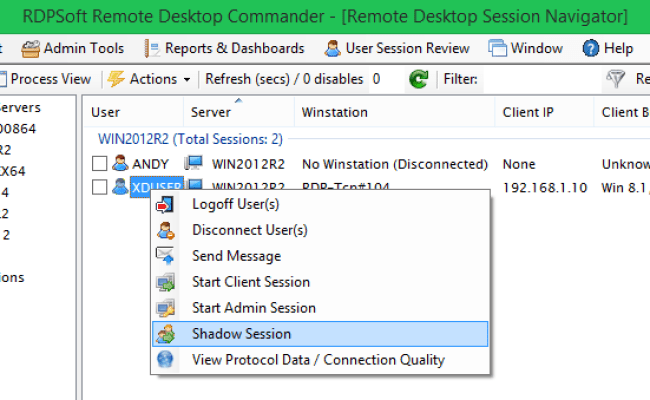Open User Session Review menu
Screen dimensions: 650x400
tap(397, 48)
